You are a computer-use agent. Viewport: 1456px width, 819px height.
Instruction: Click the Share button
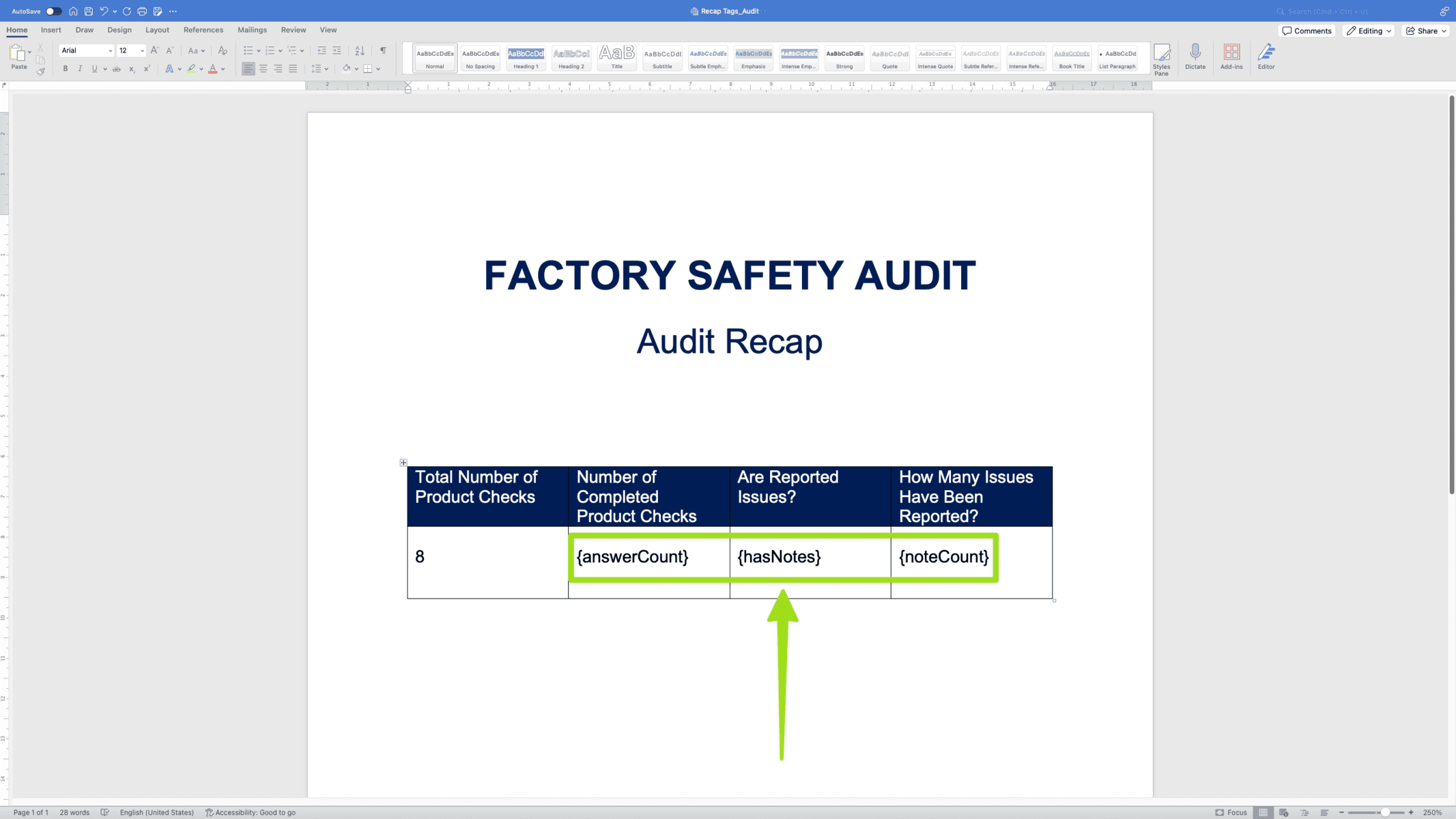1426,31
